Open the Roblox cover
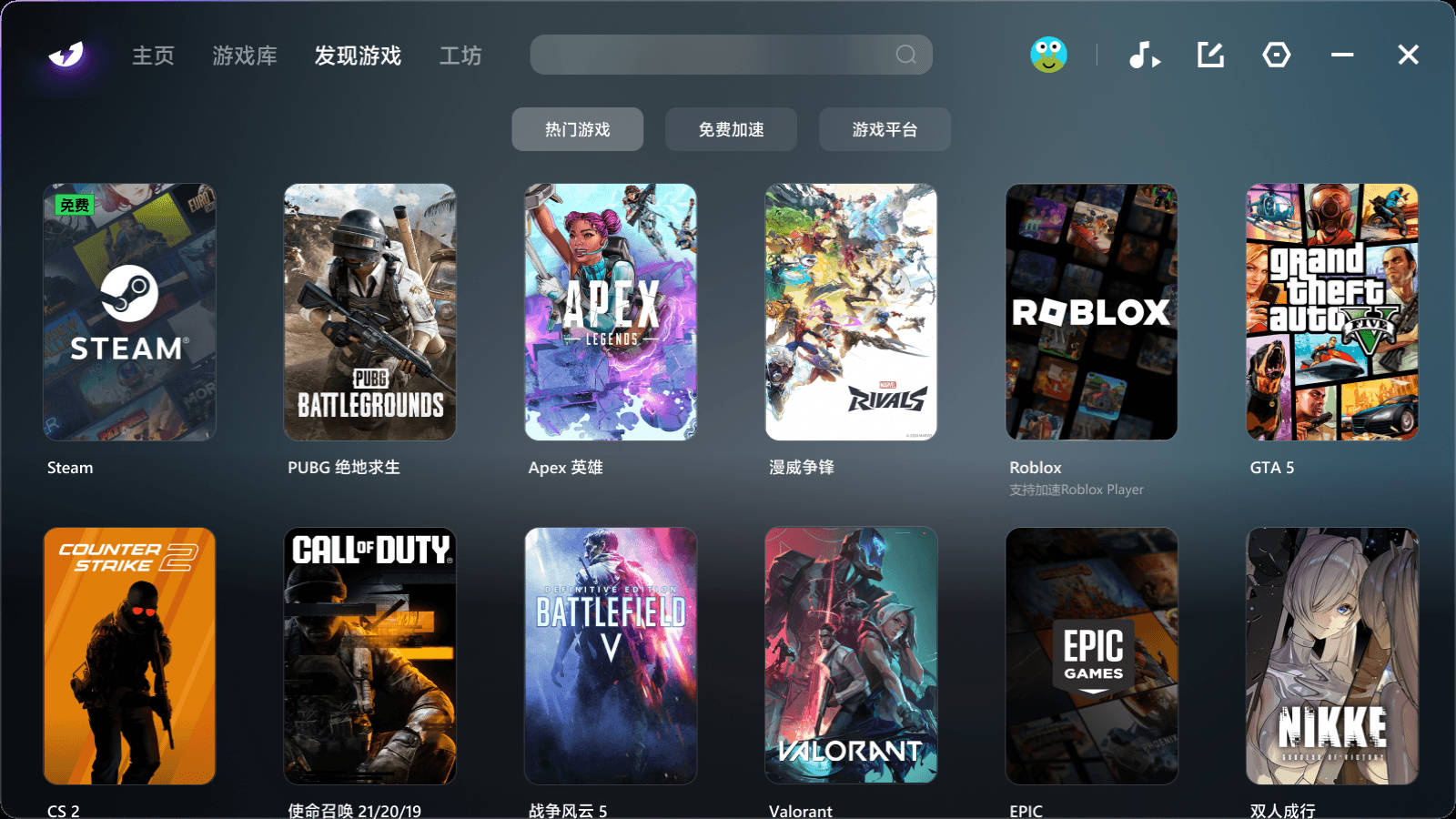 pos(1091,312)
